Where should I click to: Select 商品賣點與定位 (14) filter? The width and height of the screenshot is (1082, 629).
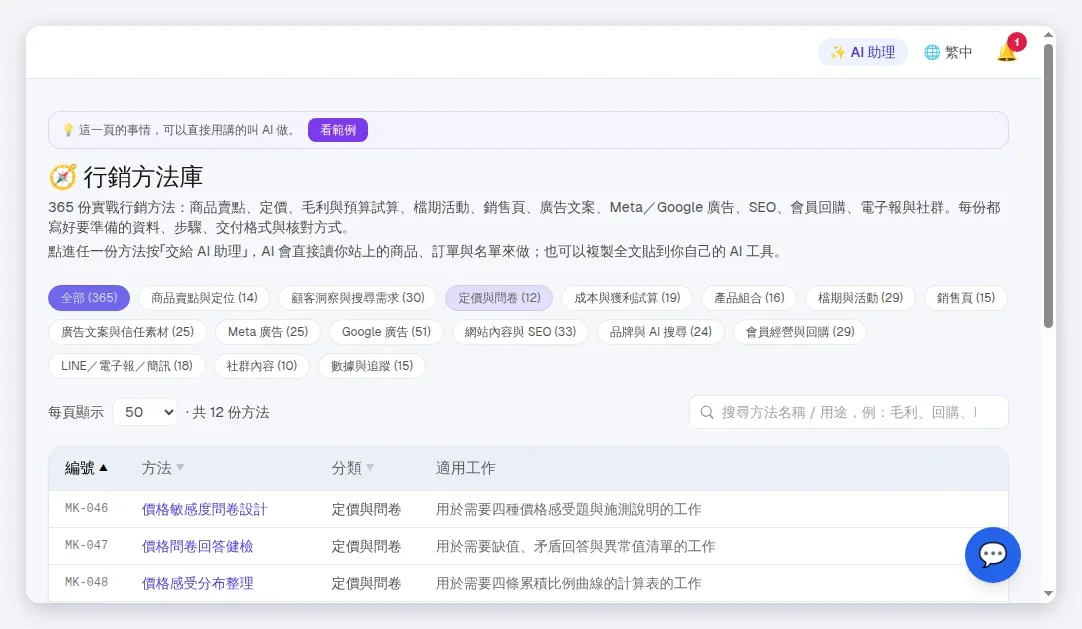click(x=204, y=298)
